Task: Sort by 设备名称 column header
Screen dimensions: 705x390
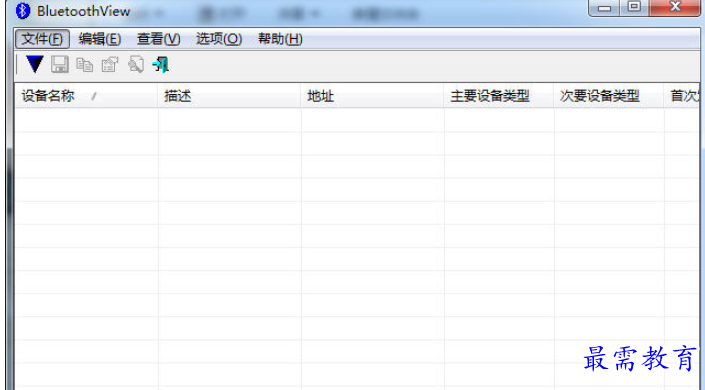Action: click(x=86, y=95)
